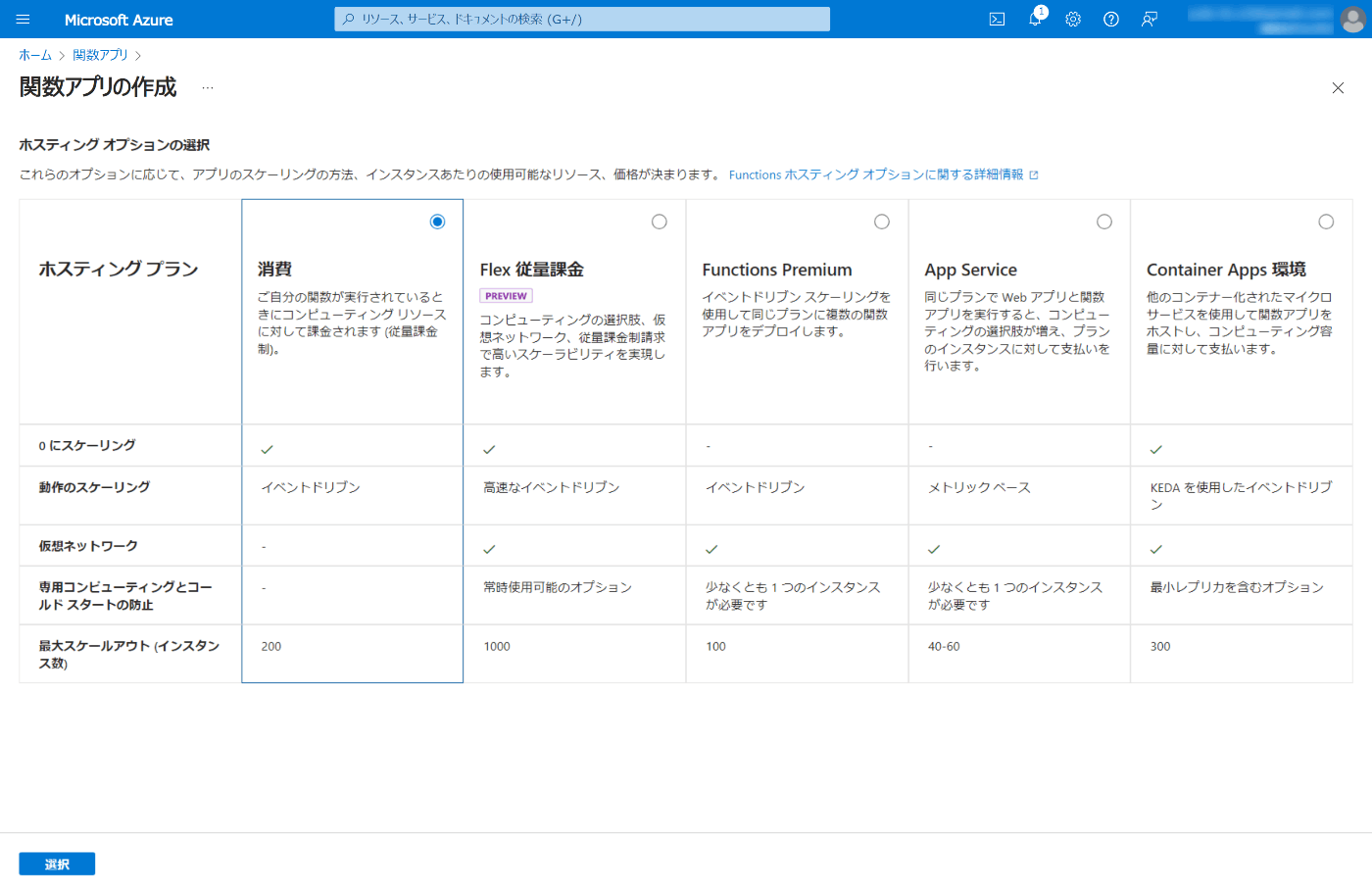1372x894 pixels.
Task: Select the Flex 従量課金 radio button
Action: pyautogui.click(x=660, y=222)
